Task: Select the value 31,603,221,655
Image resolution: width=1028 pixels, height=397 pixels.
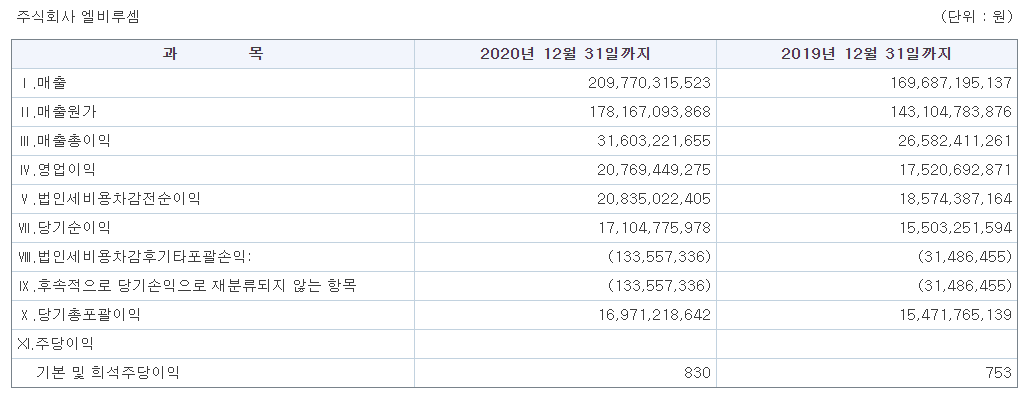Action: point(654,141)
